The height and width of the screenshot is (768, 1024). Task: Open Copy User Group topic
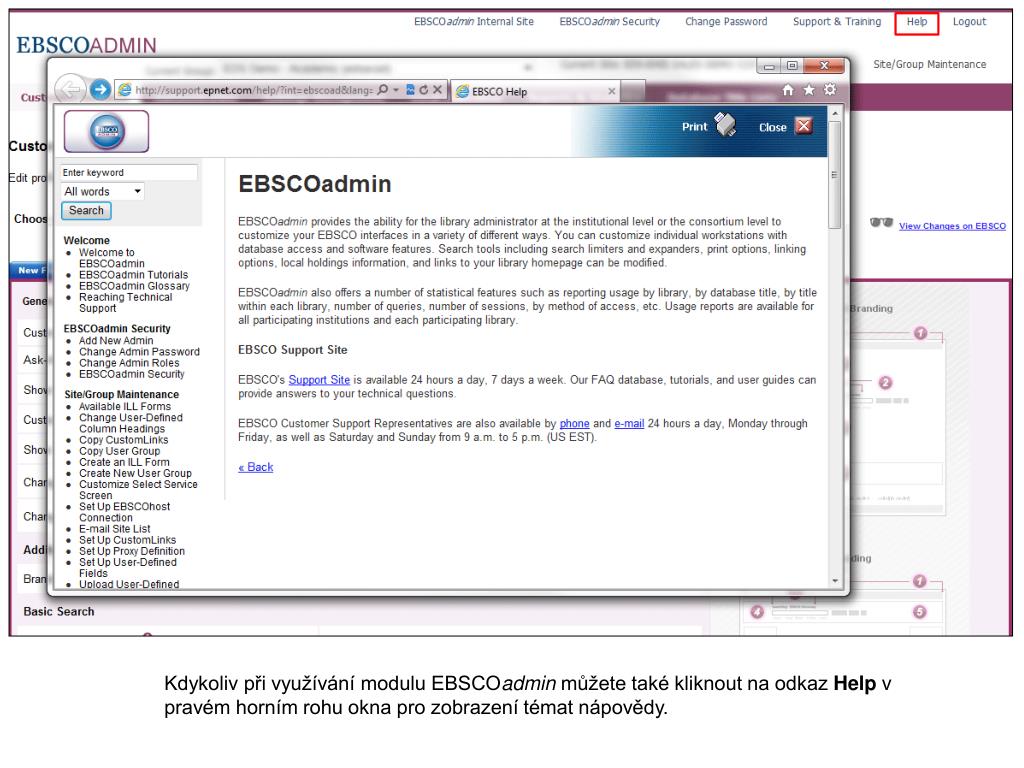(120, 451)
